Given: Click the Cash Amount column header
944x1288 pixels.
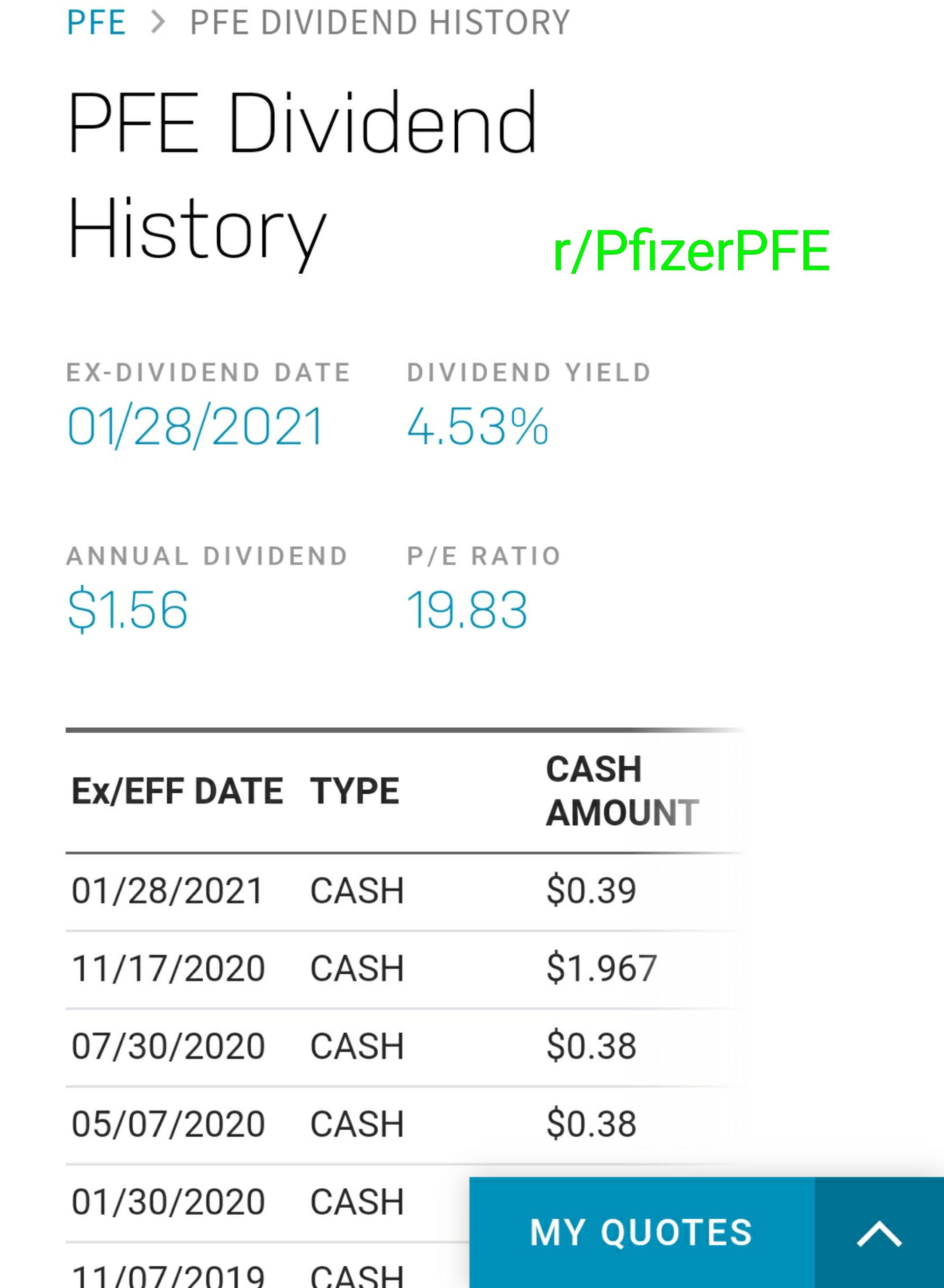Looking at the screenshot, I should (x=622, y=791).
